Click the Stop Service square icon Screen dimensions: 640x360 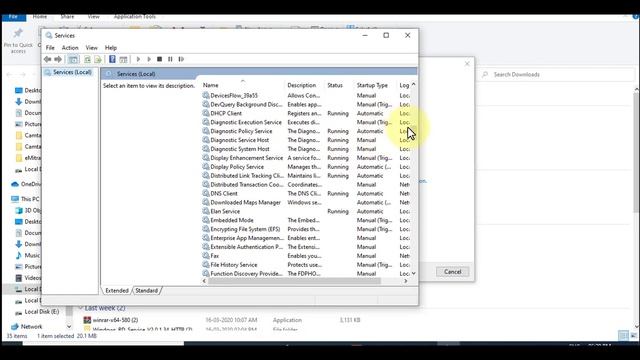click(160, 59)
